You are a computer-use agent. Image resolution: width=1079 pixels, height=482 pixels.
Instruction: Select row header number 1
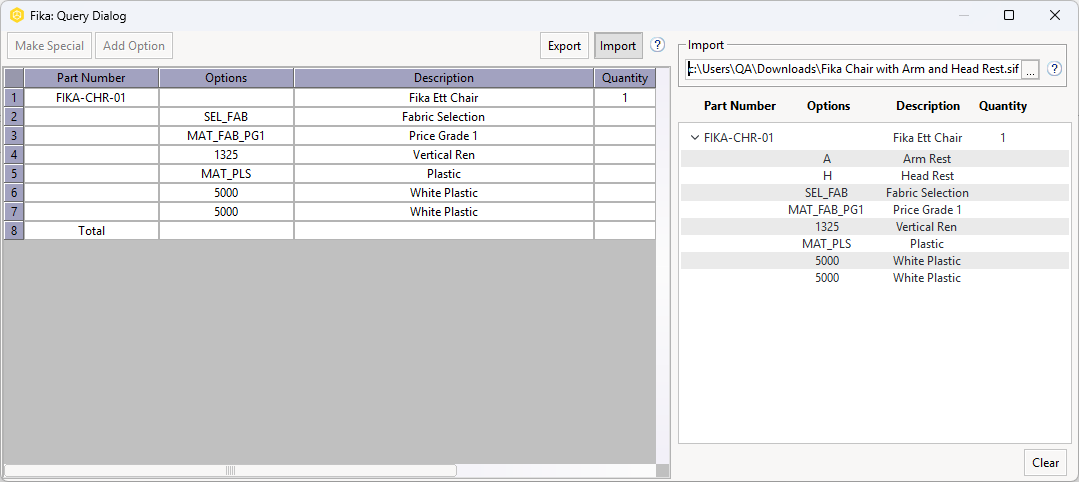(x=14, y=98)
